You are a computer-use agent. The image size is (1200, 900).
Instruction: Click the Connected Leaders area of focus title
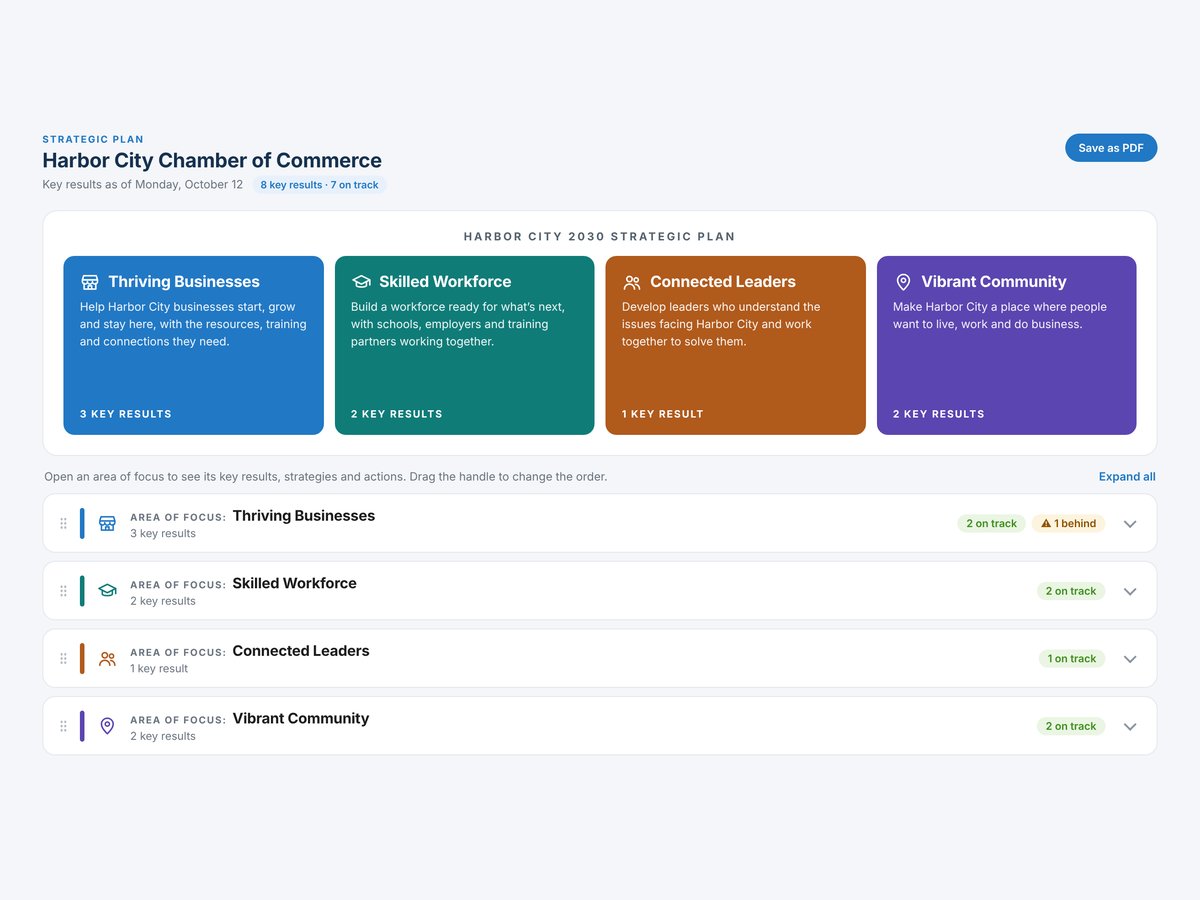pyautogui.click(x=301, y=651)
